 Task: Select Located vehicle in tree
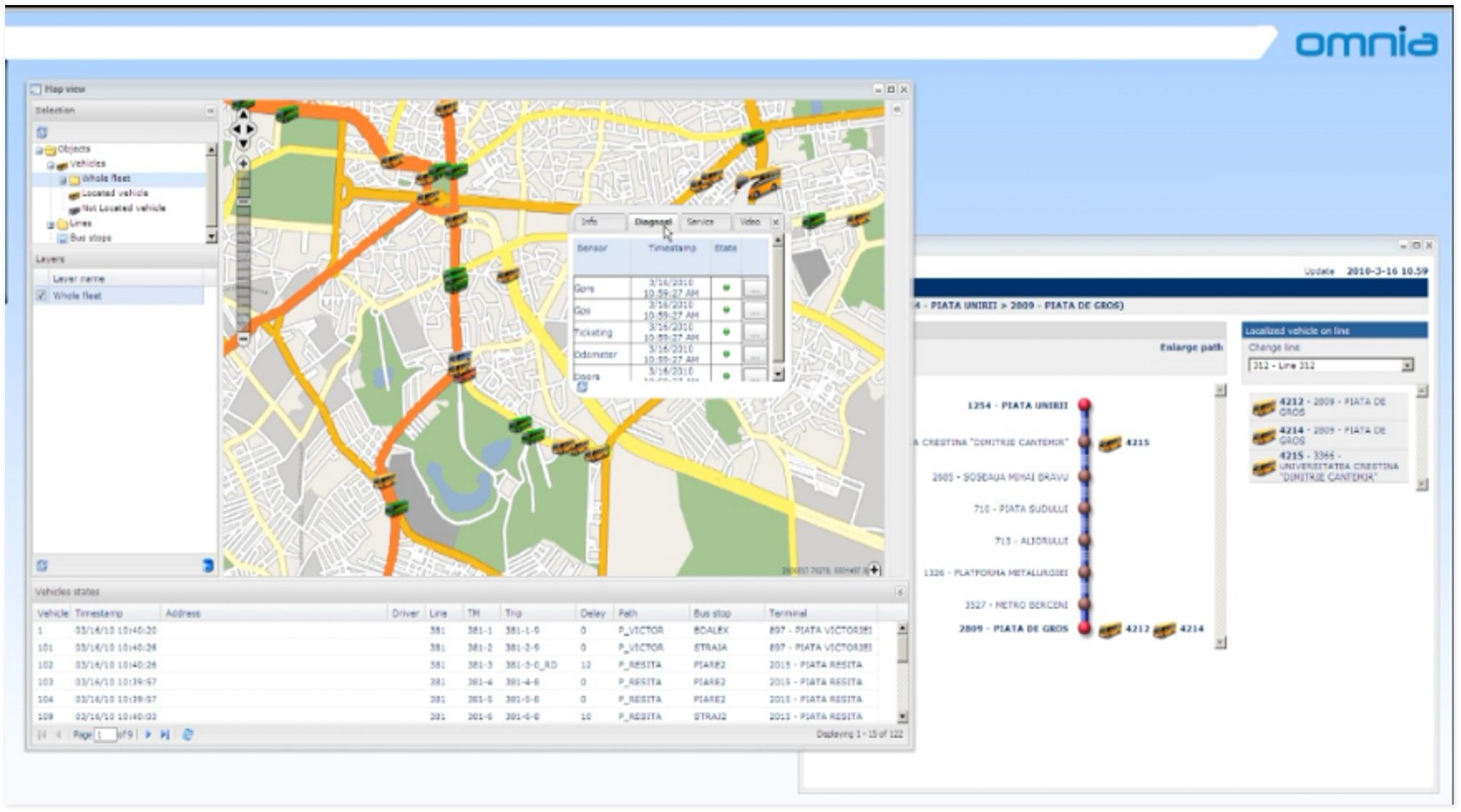(114, 193)
